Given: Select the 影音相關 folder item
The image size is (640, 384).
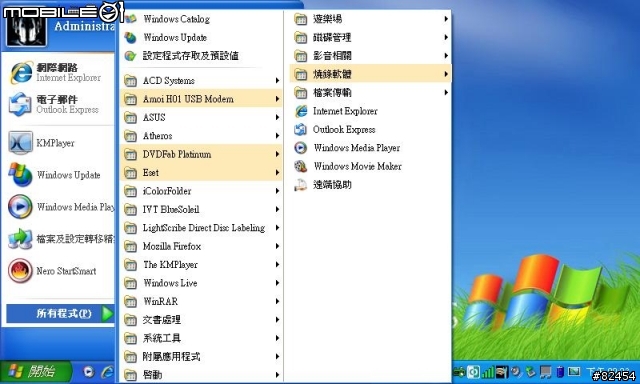Looking at the screenshot, I should point(370,55).
